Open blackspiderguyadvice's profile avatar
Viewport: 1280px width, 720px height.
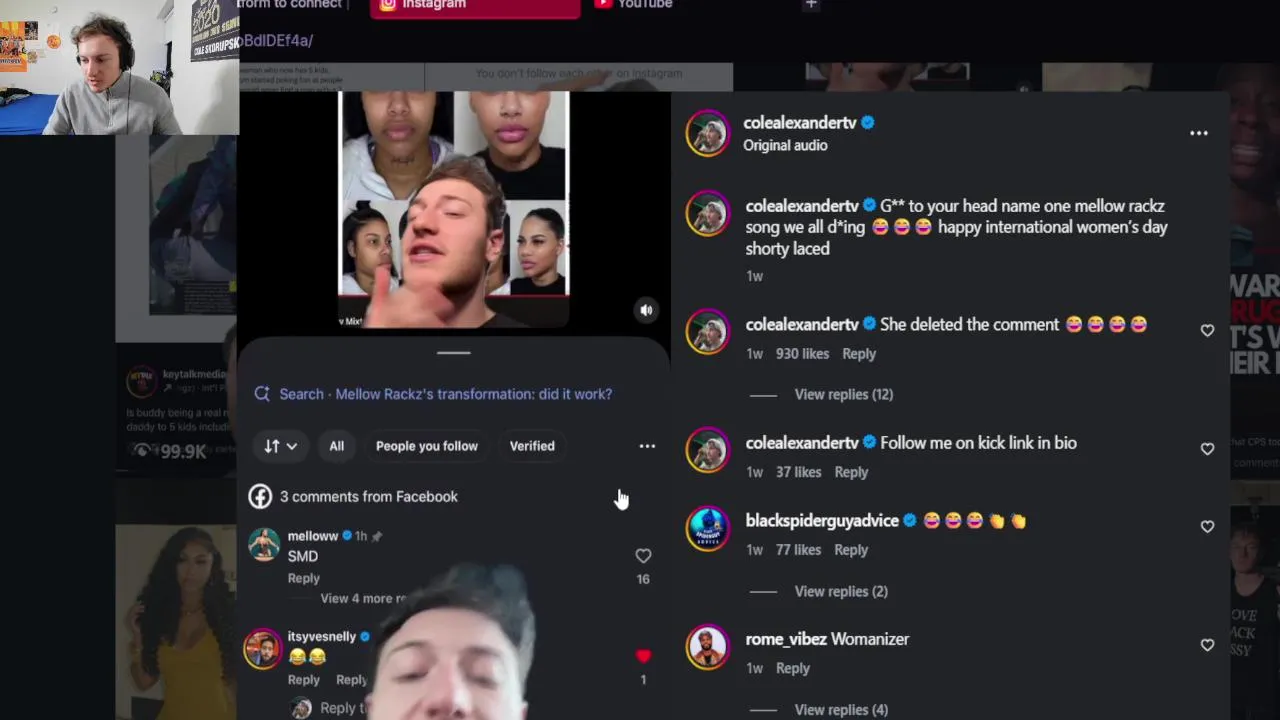pyautogui.click(x=708, y=528)
